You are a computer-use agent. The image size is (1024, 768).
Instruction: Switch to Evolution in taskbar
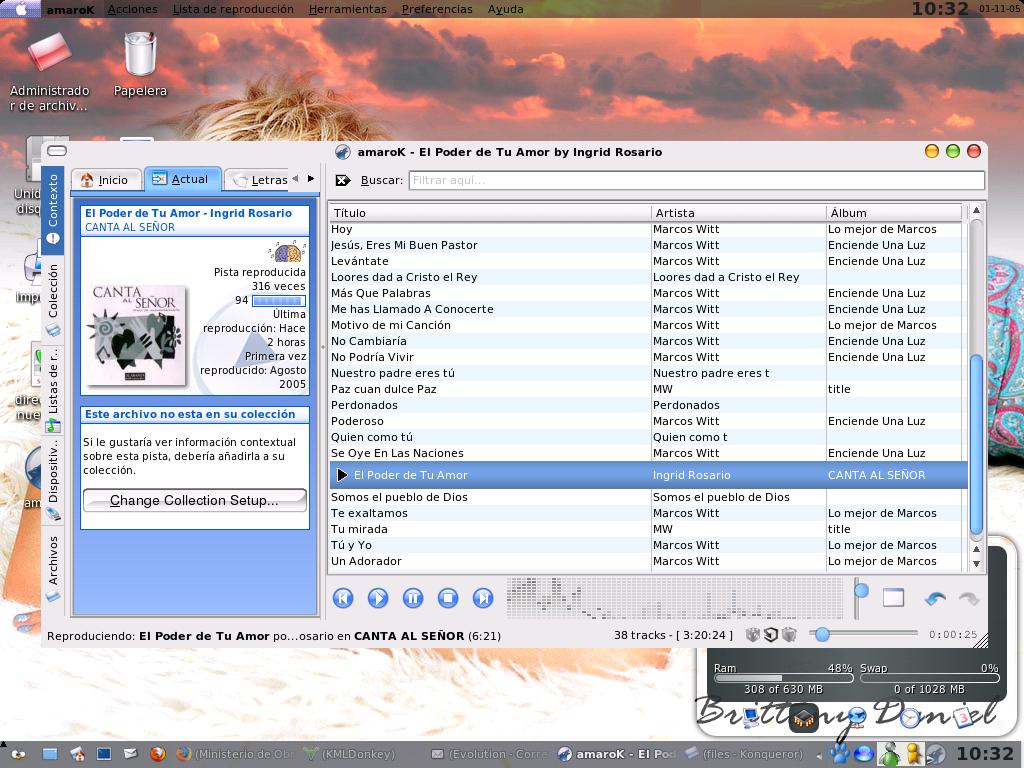(x=490, y=754)
